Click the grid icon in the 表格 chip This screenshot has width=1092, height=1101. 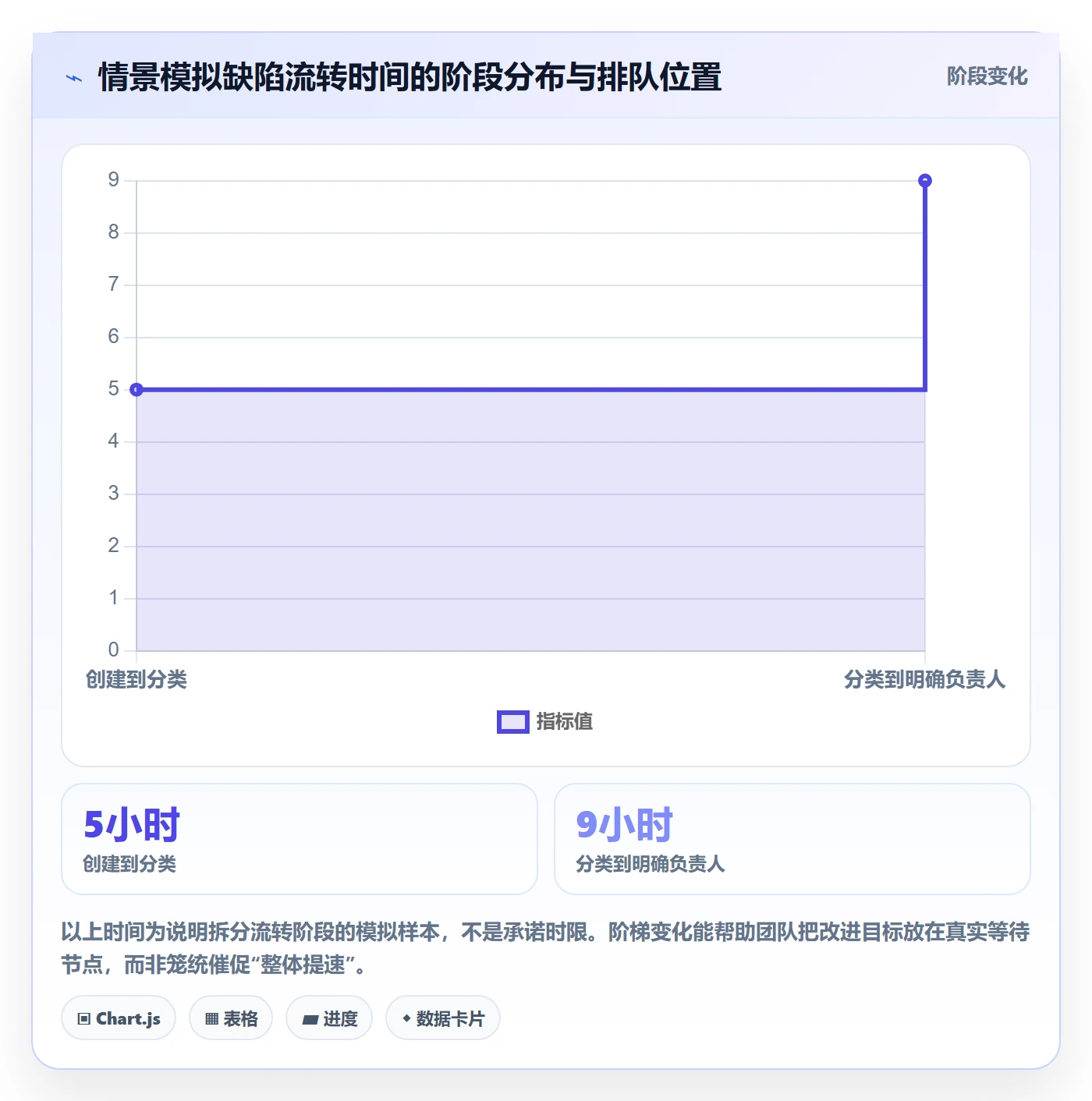click(x=211, y=1018)
